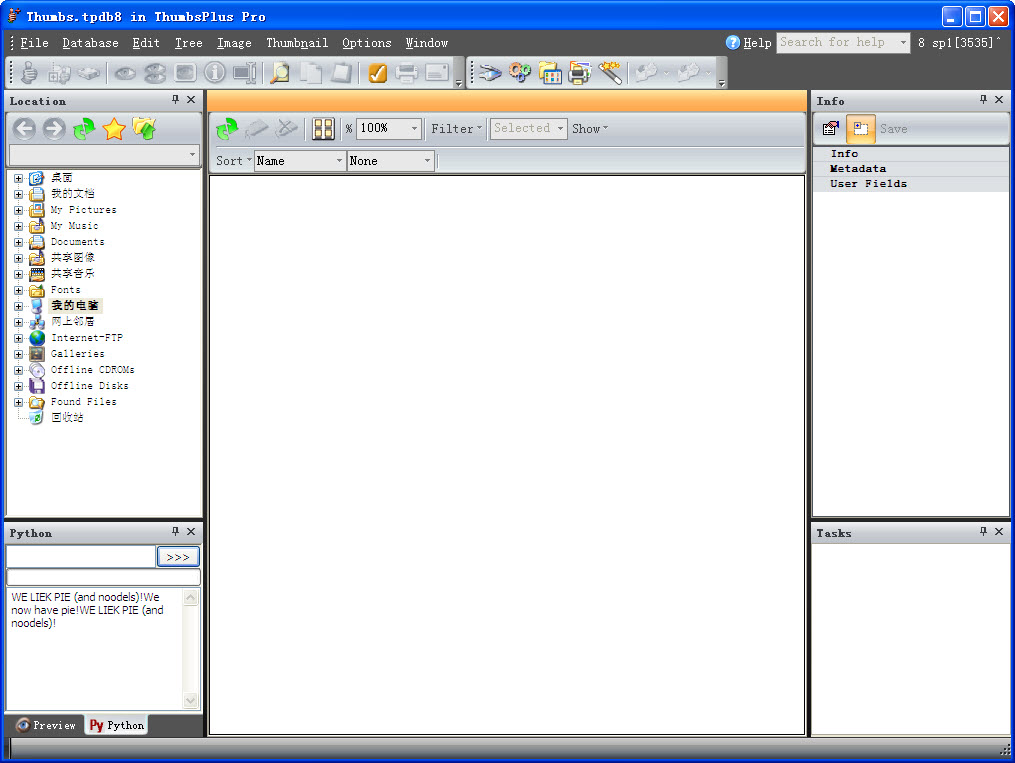Open the 100% zoom dropdown
1015x763 pixels.
tap(414, 129)
